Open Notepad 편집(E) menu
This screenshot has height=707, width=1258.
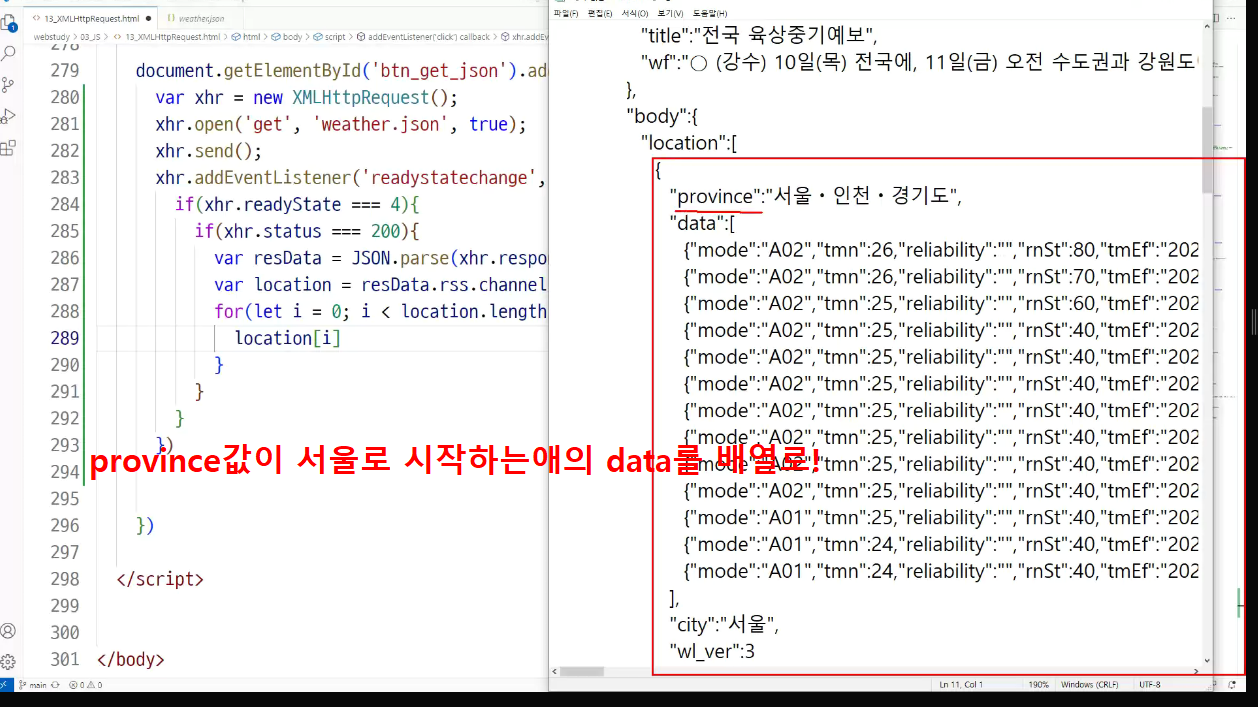(600, 13)
